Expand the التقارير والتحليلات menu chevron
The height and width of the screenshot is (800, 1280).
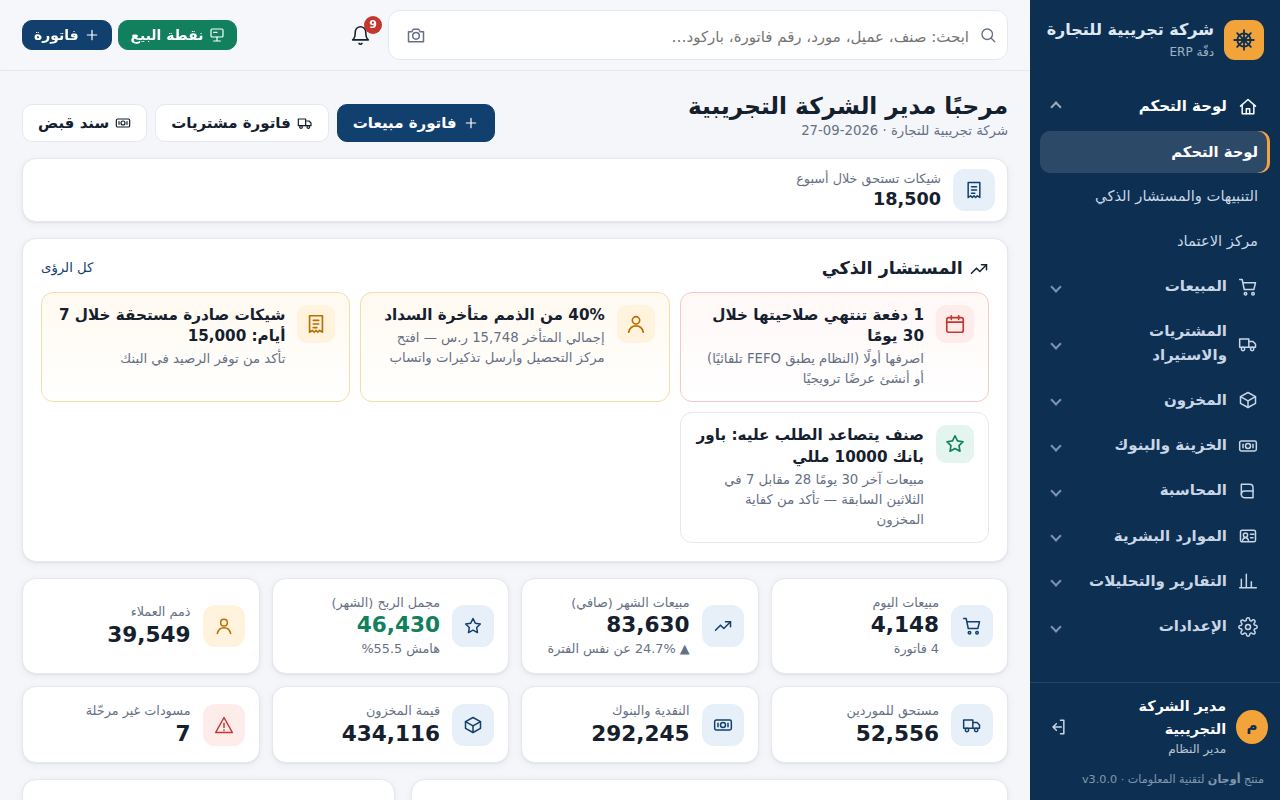pos(1055,582)
